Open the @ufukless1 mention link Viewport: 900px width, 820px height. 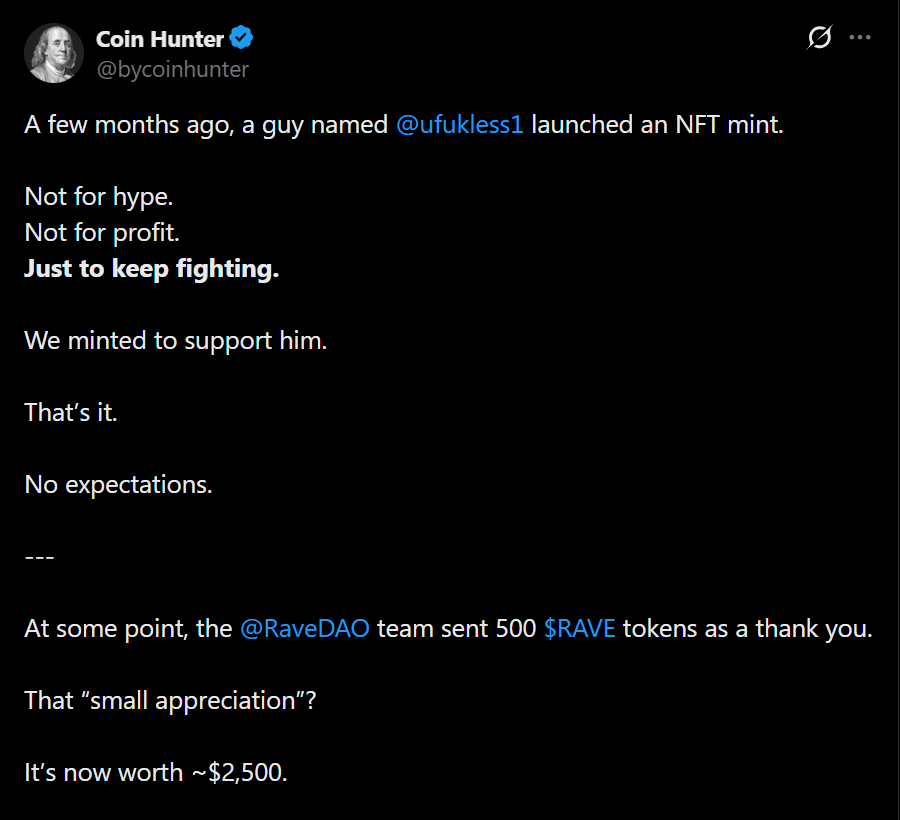460,126
